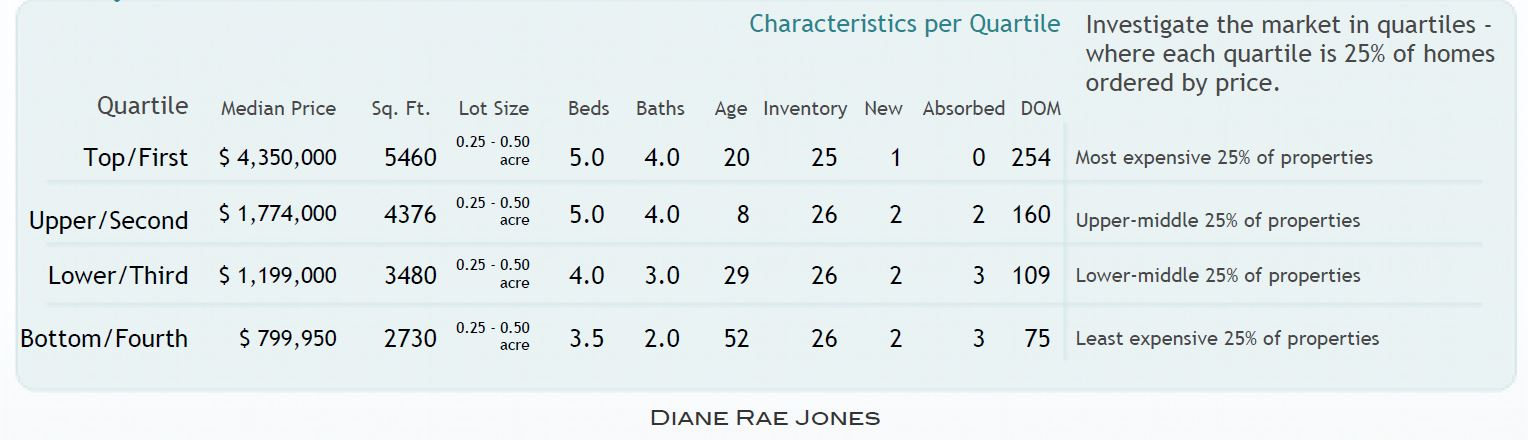
Task: Click the $ 4,350,000 median price value
Action: coord(278,157)
